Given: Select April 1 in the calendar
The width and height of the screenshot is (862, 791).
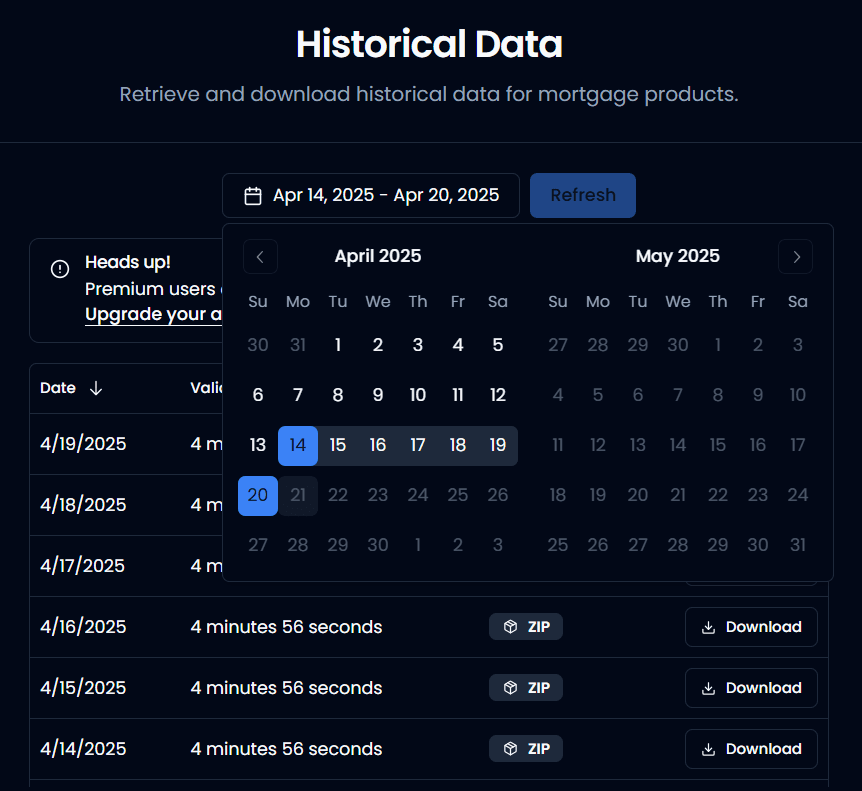Looking at the screenshot, I should [x=338, y=345].
